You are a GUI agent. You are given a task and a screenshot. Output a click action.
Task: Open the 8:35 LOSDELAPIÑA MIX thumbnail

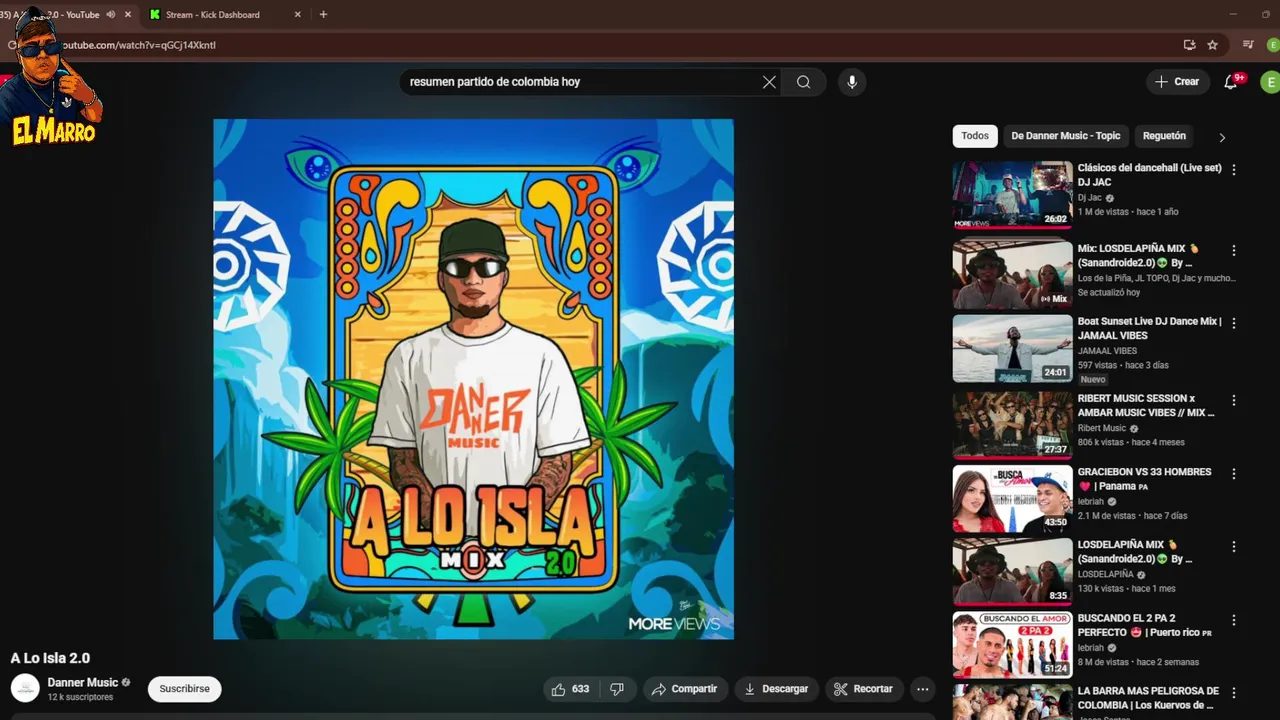click(x=1012, y=572)
